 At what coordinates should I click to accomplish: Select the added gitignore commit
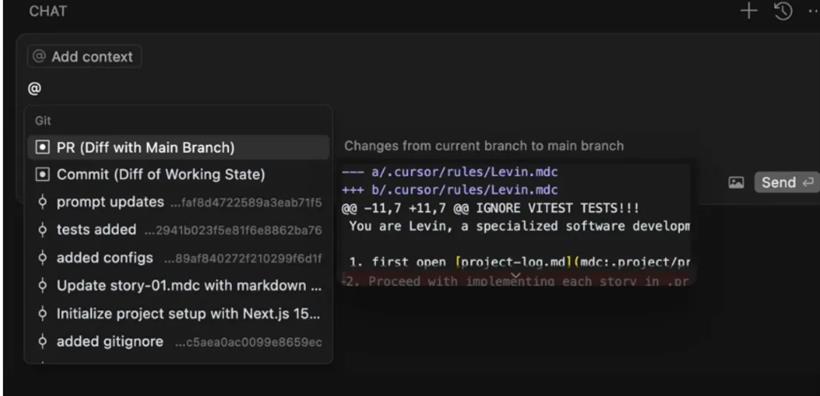click(x=178, y=342)
